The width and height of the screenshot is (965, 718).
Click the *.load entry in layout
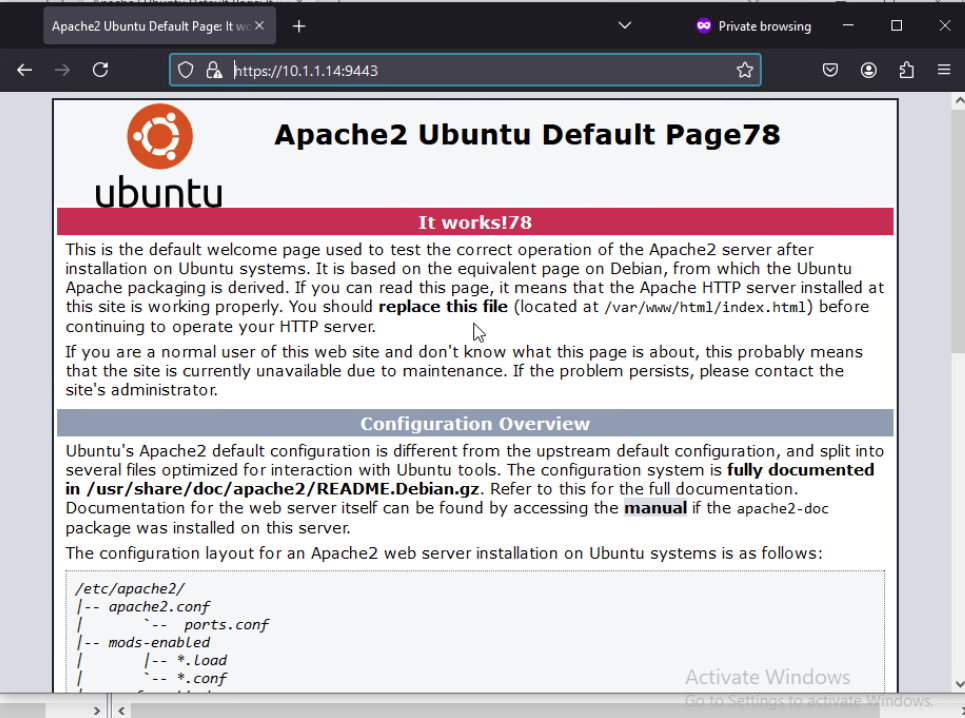pyautogui.click(x=202, y=661)
